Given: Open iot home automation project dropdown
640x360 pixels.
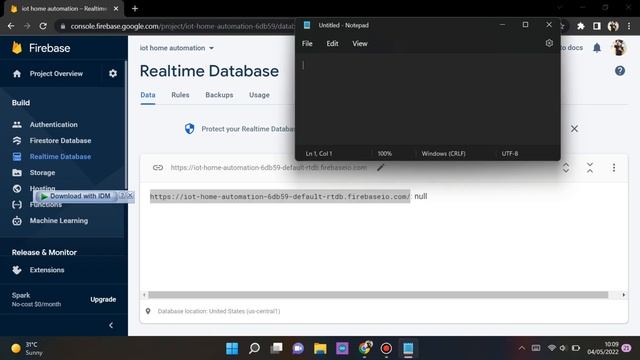Looking at the screenshot, I should coord(177,48).
